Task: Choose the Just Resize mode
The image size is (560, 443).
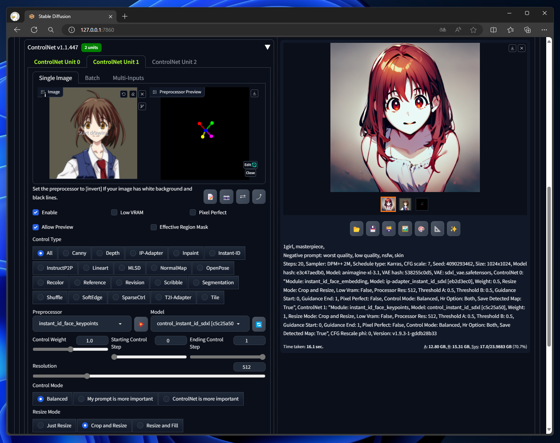Action: (x=54, y=425)
